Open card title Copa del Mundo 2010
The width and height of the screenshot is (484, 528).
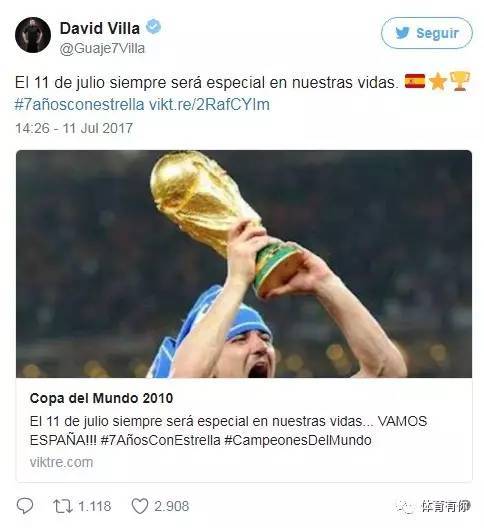pos(101,398)
